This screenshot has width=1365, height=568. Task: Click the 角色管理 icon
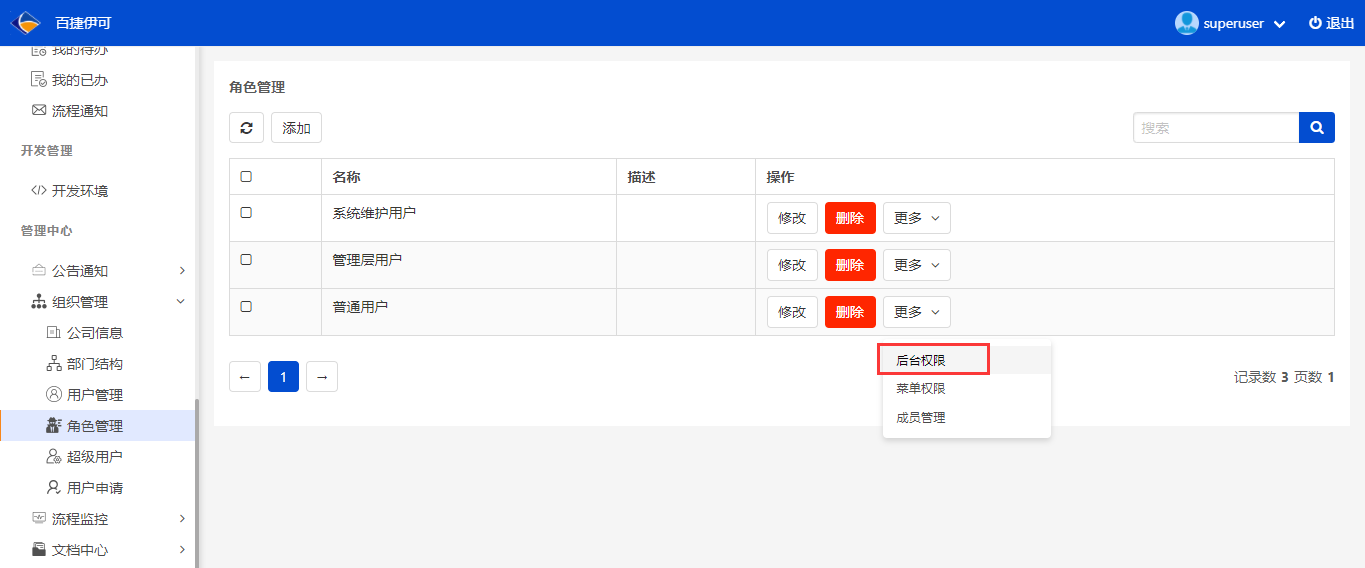point(54,426)
